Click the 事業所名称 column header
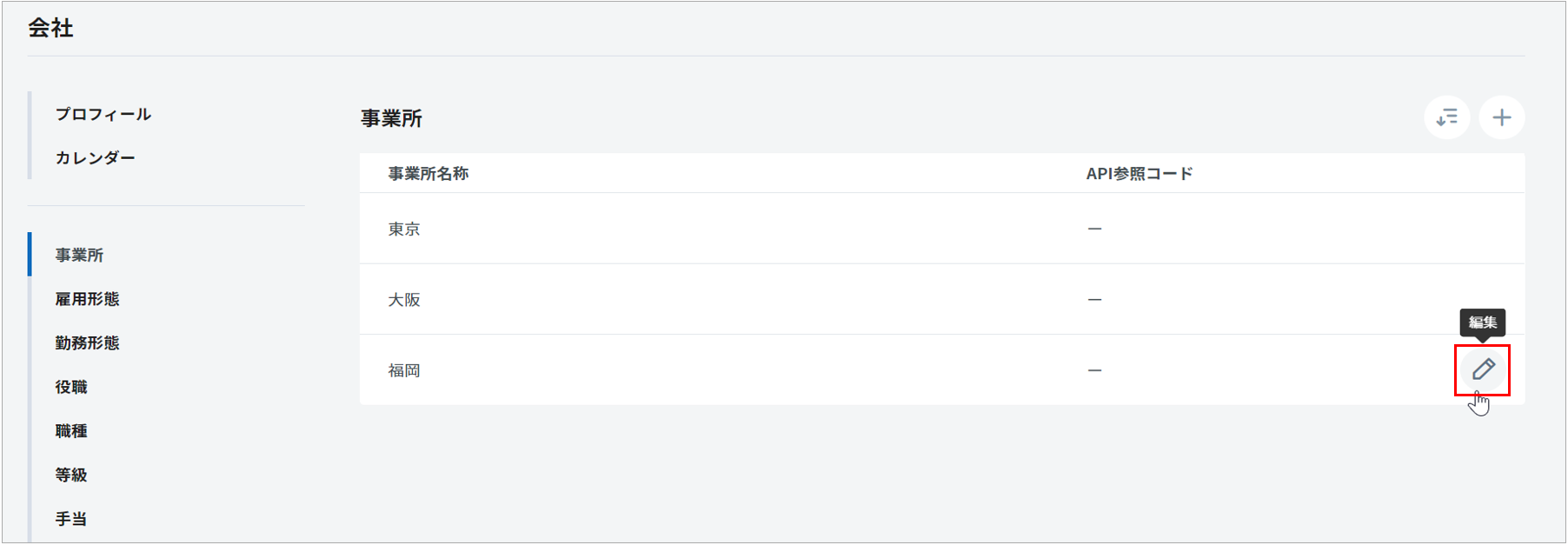Image resolution: width=1568 pixels, height=545 pixels. coord(428,174)
